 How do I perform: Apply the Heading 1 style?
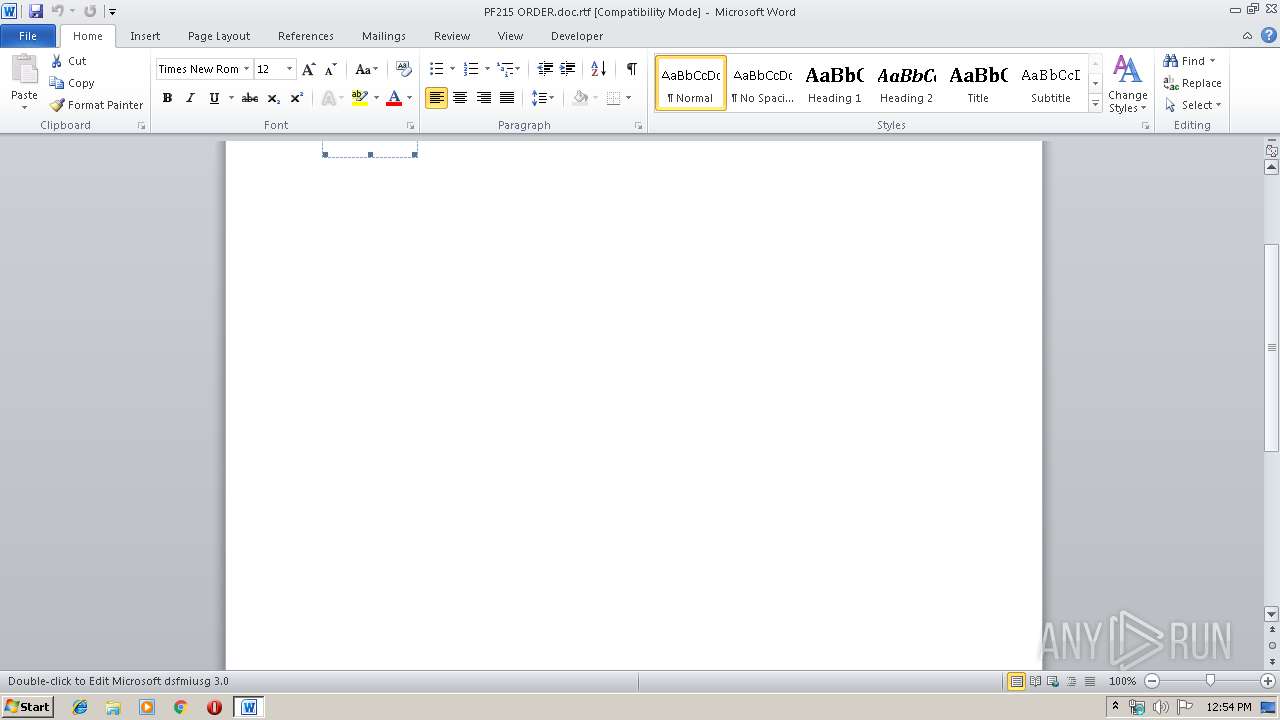(834, 83)
